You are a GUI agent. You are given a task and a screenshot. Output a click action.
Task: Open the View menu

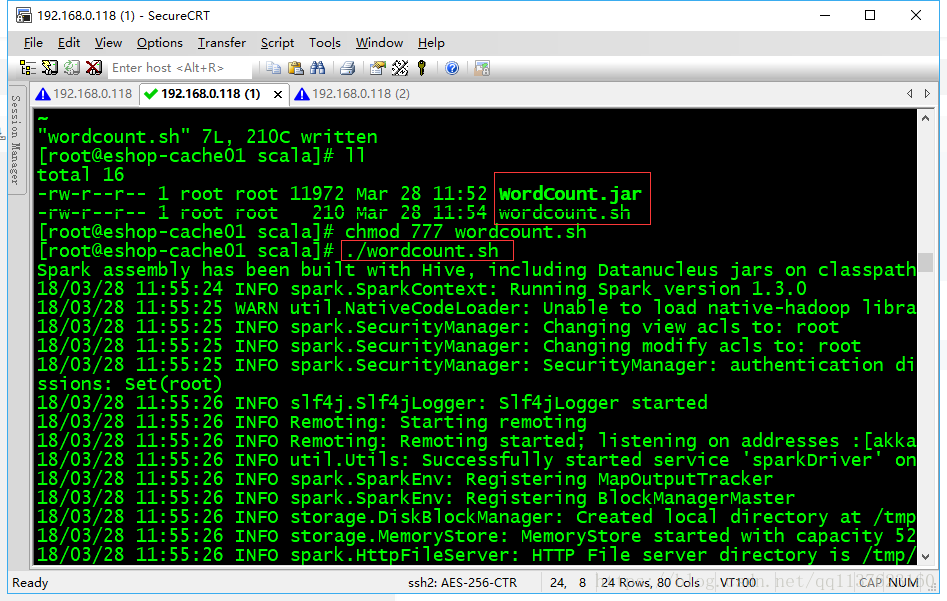pos(108,43)
